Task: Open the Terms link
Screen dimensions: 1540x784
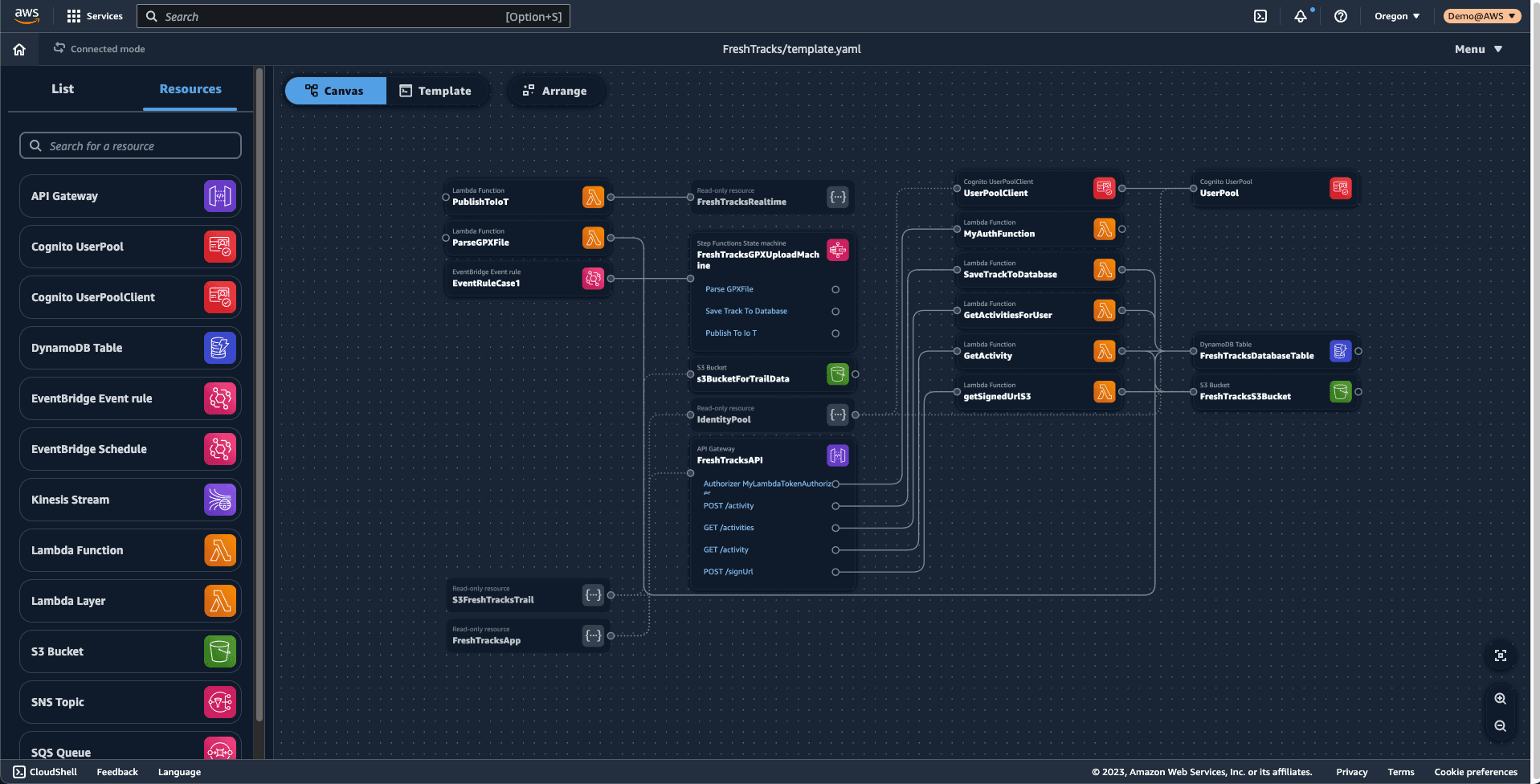Action: 1401,772
